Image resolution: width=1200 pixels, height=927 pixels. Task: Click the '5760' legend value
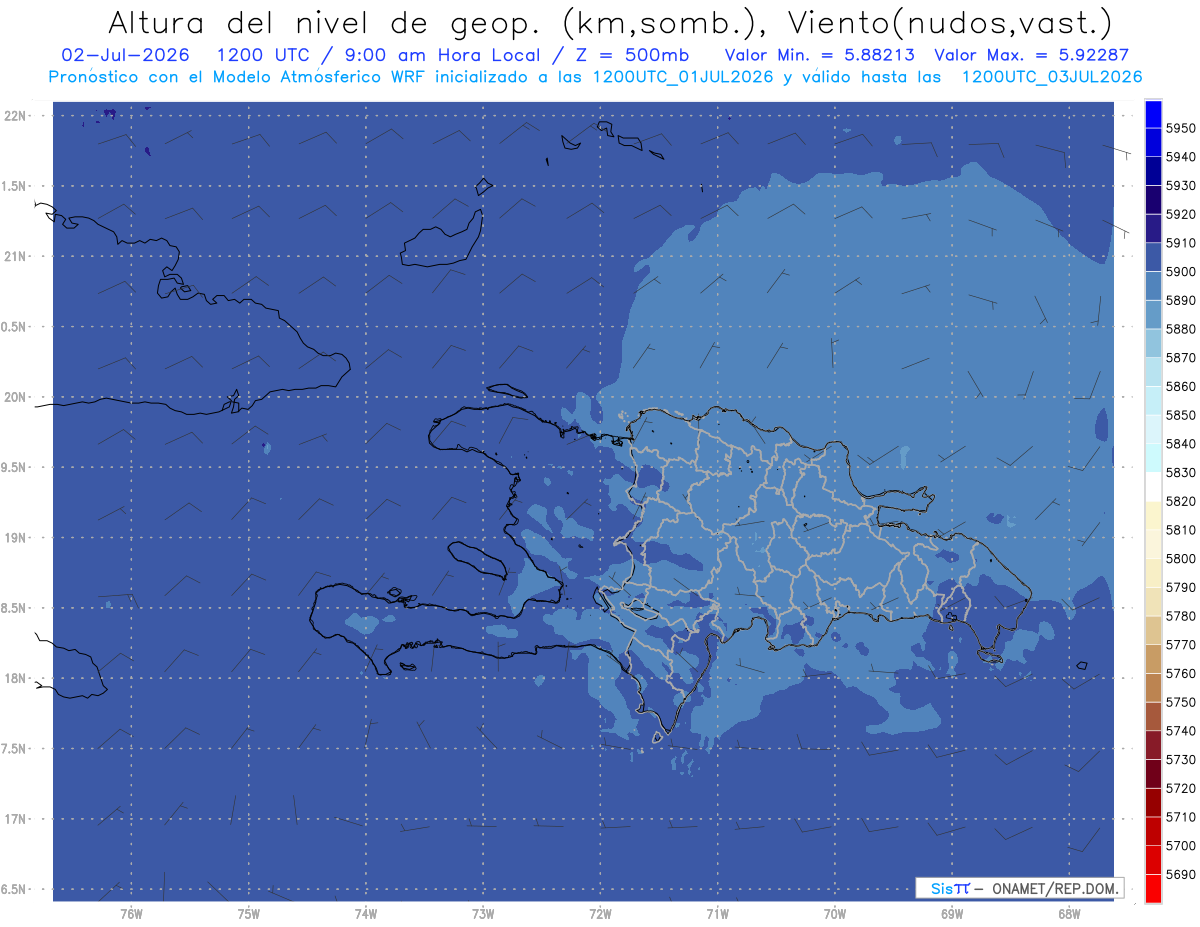click(1180, 673)
